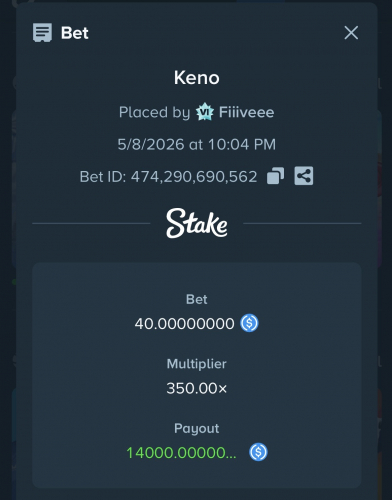Click the date 5/8/2026 at 10:04 PM
Viewport: 392px width, 500px height.
197,144
